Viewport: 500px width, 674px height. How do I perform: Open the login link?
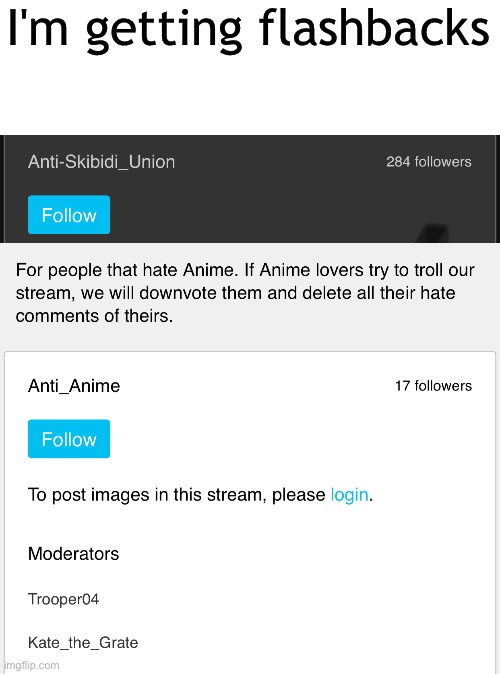pos(350,495)
